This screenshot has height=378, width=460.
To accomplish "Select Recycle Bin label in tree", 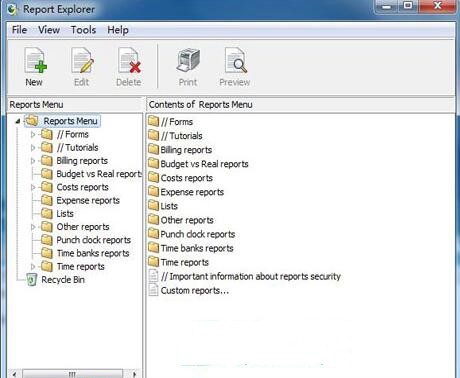I will pyautogui.click(x=63, y=280).
